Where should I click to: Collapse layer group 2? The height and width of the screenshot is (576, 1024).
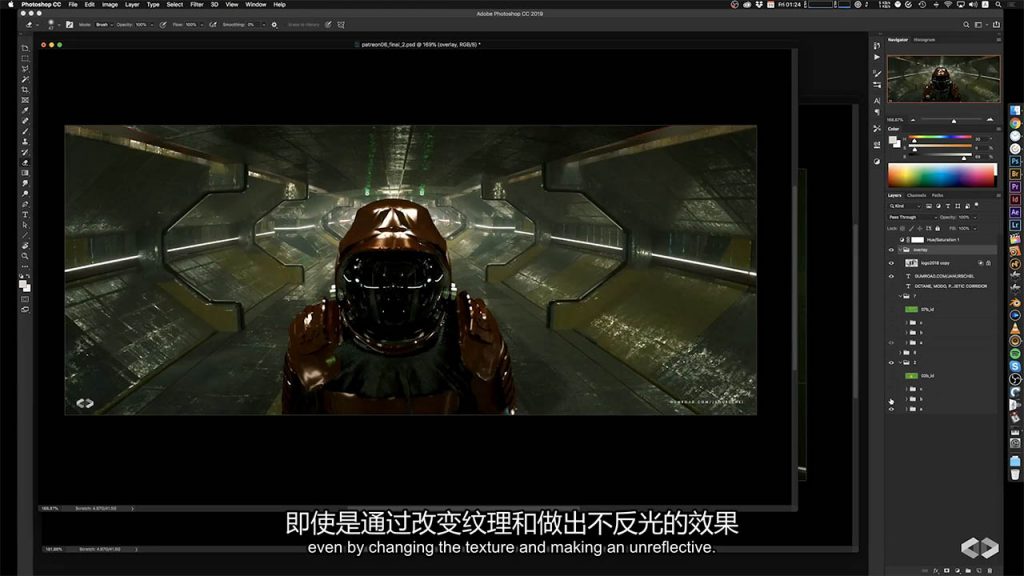click(x=900, y=362)
